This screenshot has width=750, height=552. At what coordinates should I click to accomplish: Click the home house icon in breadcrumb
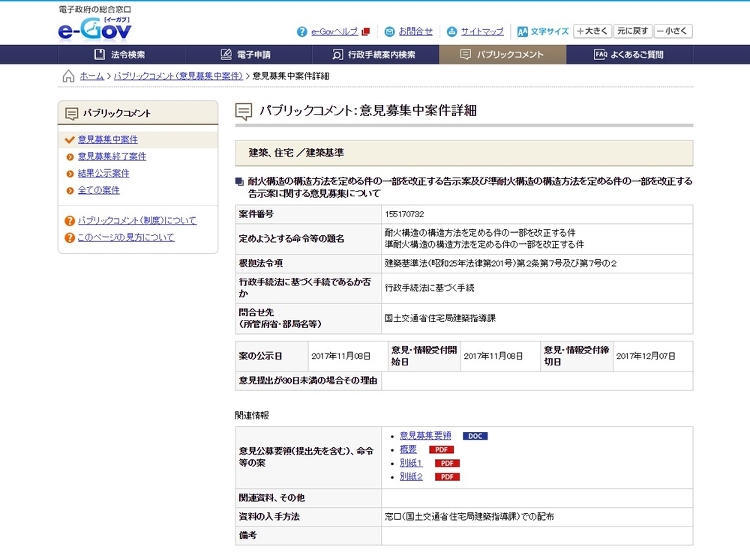pyautogui.click(x=68, y=76)
